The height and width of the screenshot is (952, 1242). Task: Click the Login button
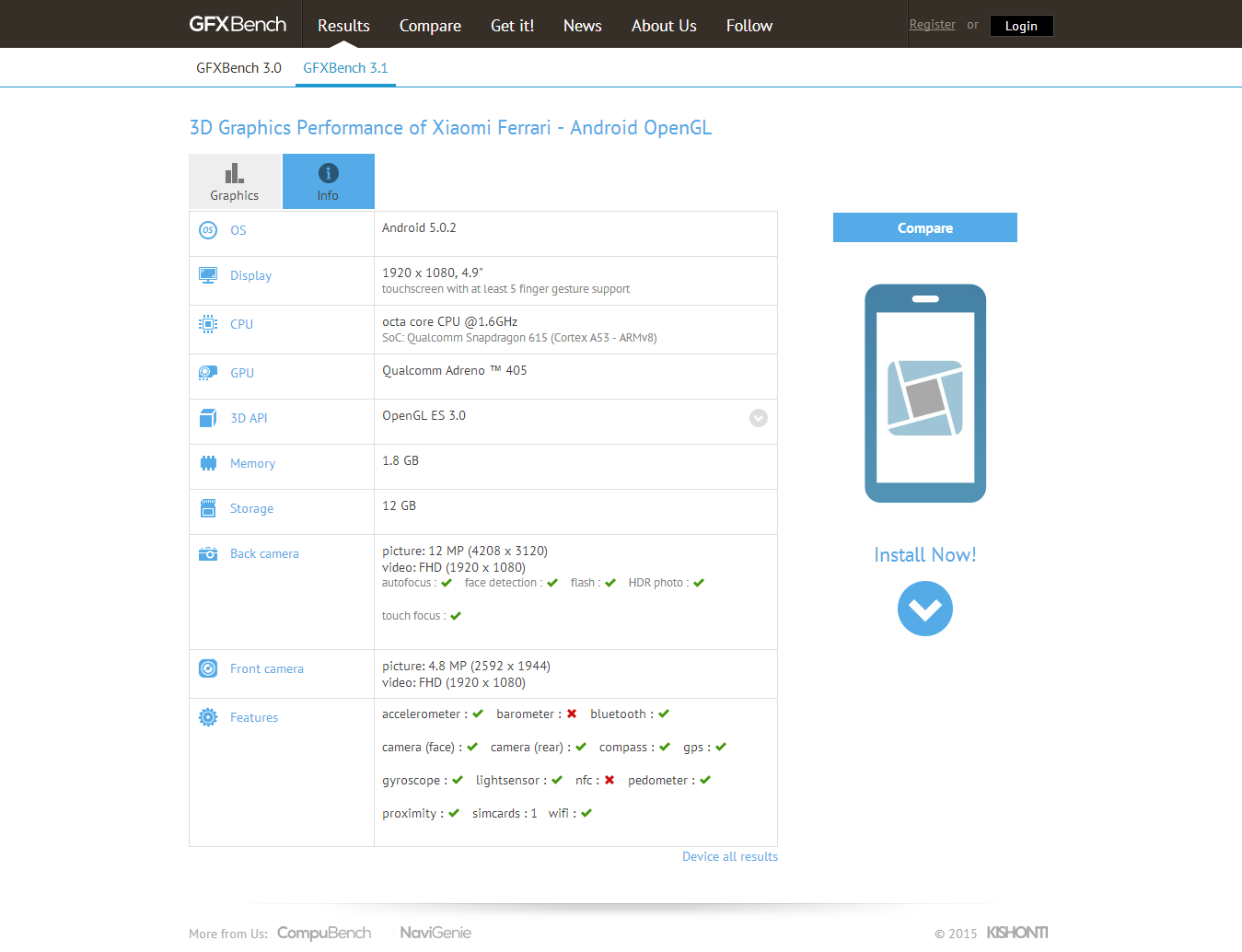point(1021,26)
